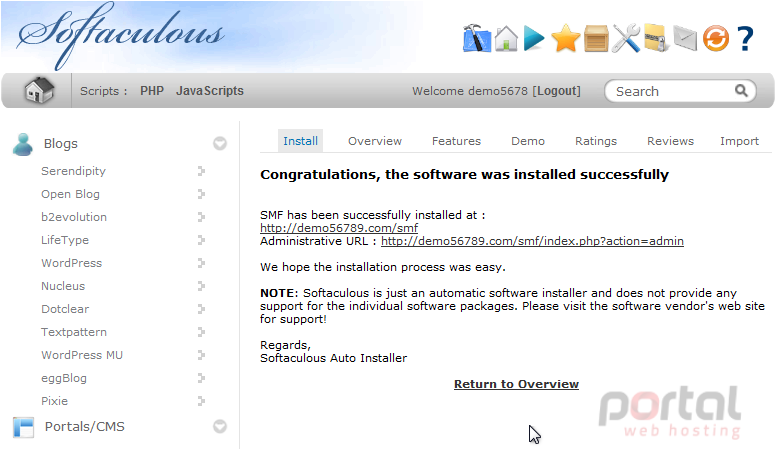Click the Portals/CMS category icon
Viewport: 776px width, 450px height.
click(x=23, y=427)
